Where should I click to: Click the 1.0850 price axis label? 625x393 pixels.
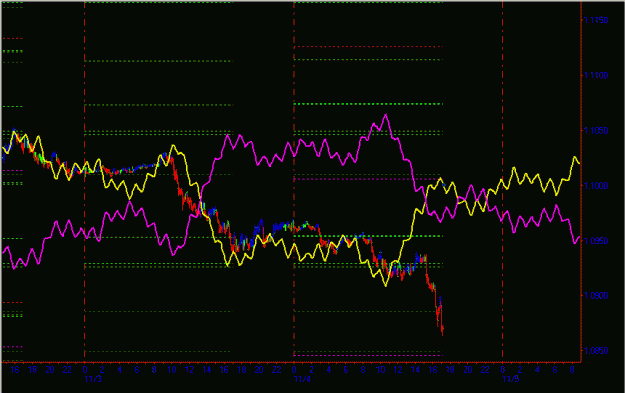point(596,351)
